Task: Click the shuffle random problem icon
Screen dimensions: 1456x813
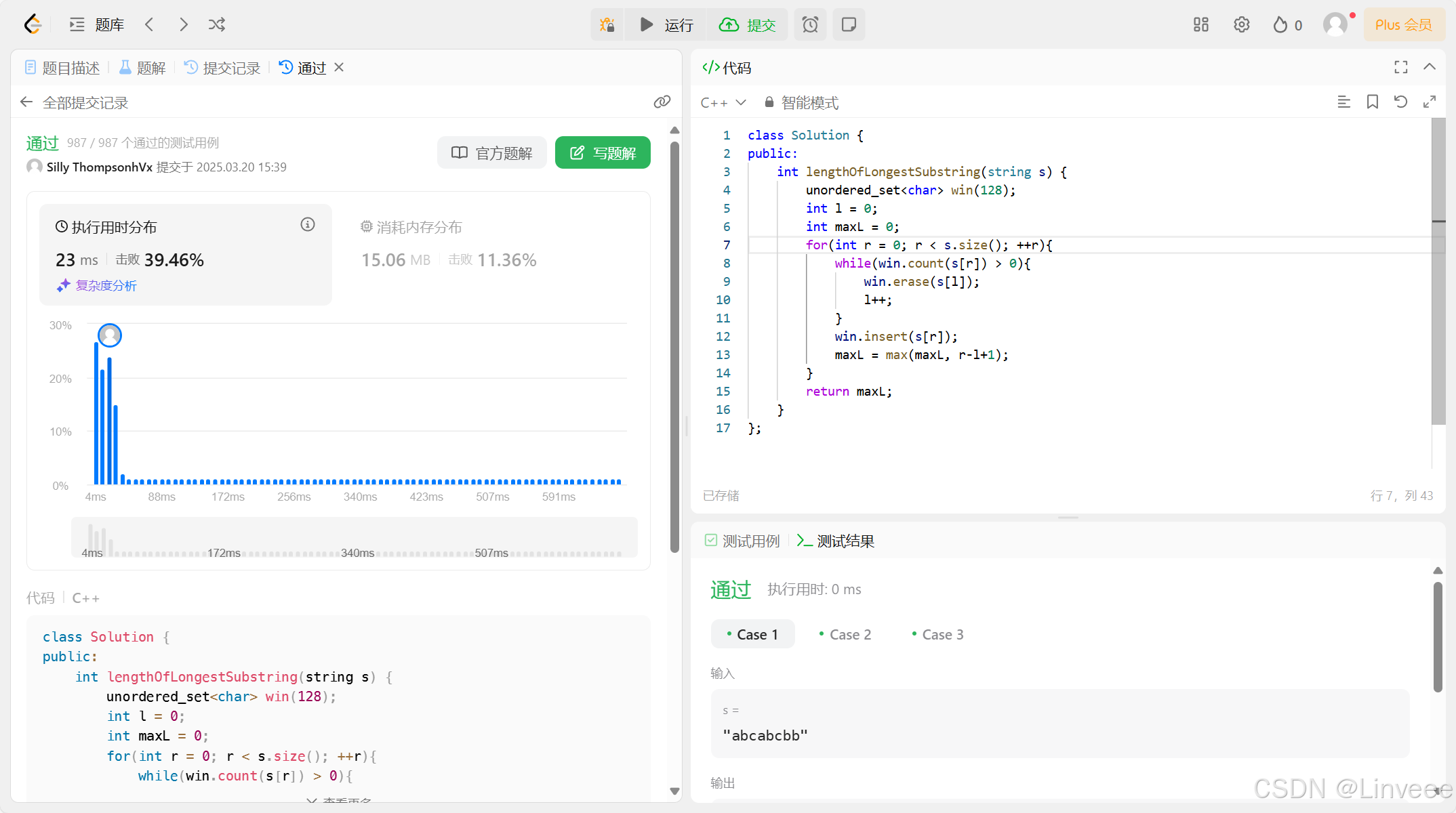Action: coord(216,25)
